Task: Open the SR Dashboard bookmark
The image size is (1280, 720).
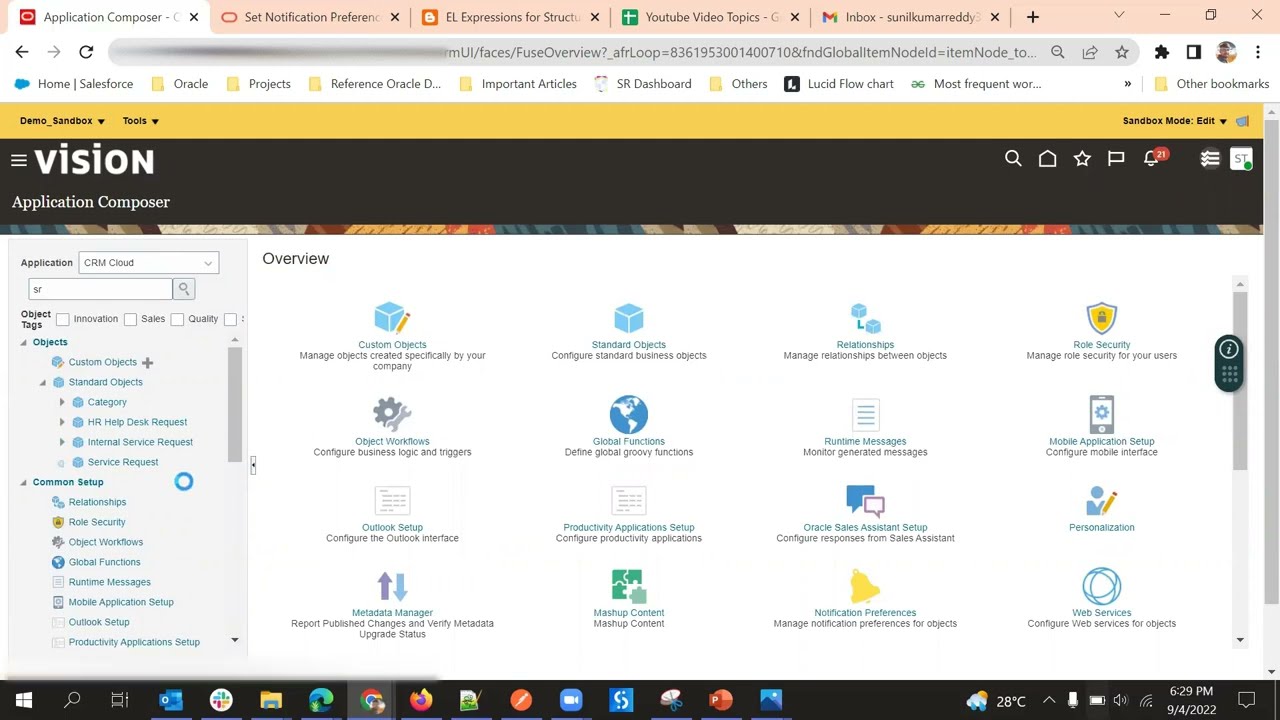Action: [642, 84]
